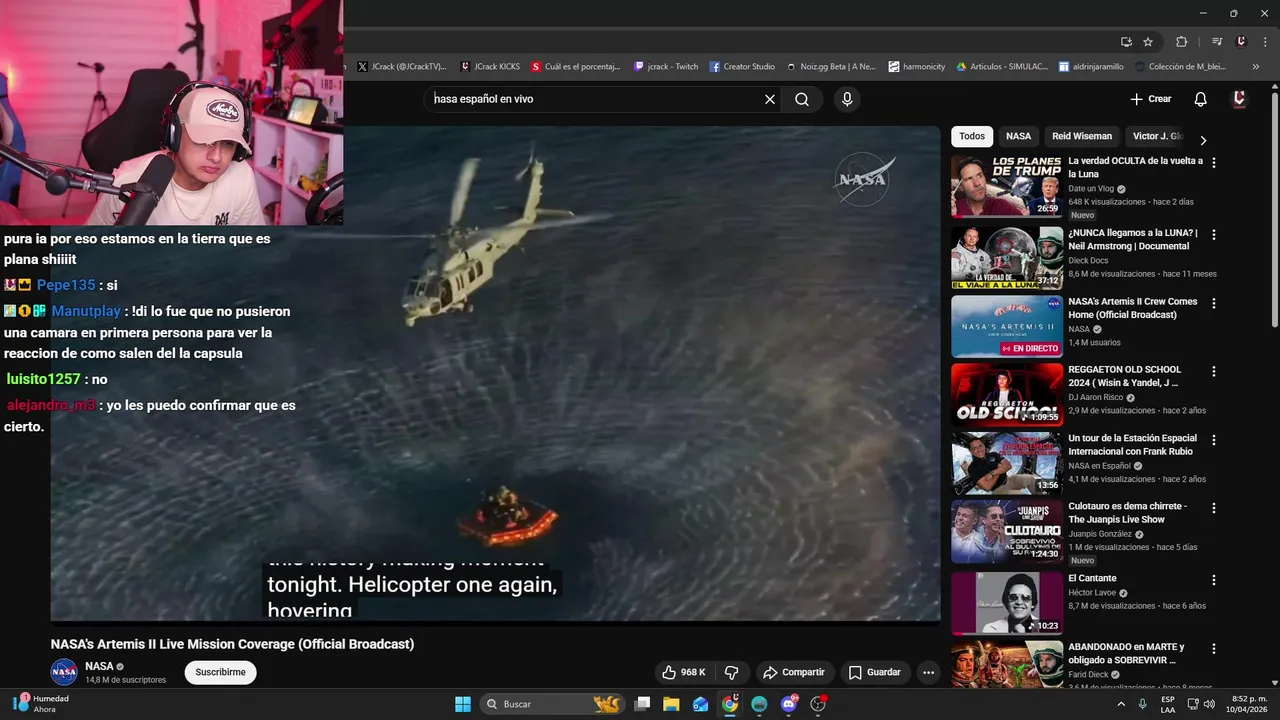
Task: Open Discord from the taskbar
Action: [x=789, y=704]
